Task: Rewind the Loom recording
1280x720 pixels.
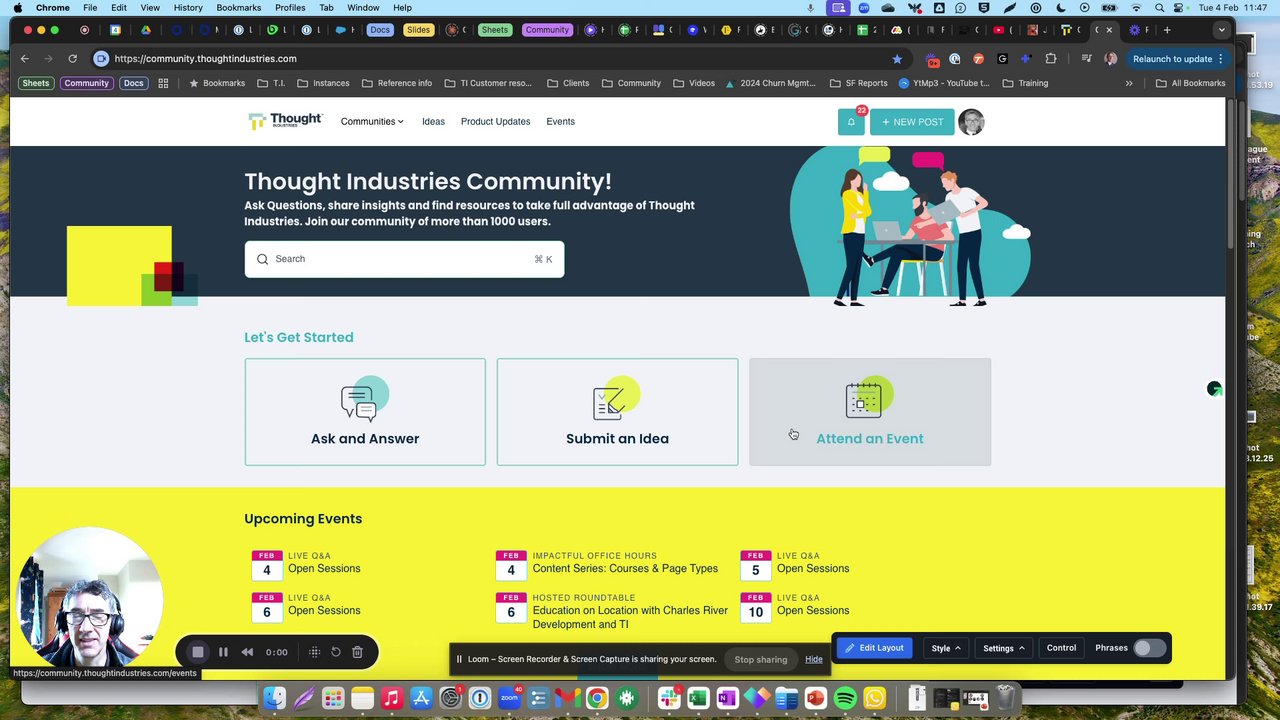Action: coord(247,652)
